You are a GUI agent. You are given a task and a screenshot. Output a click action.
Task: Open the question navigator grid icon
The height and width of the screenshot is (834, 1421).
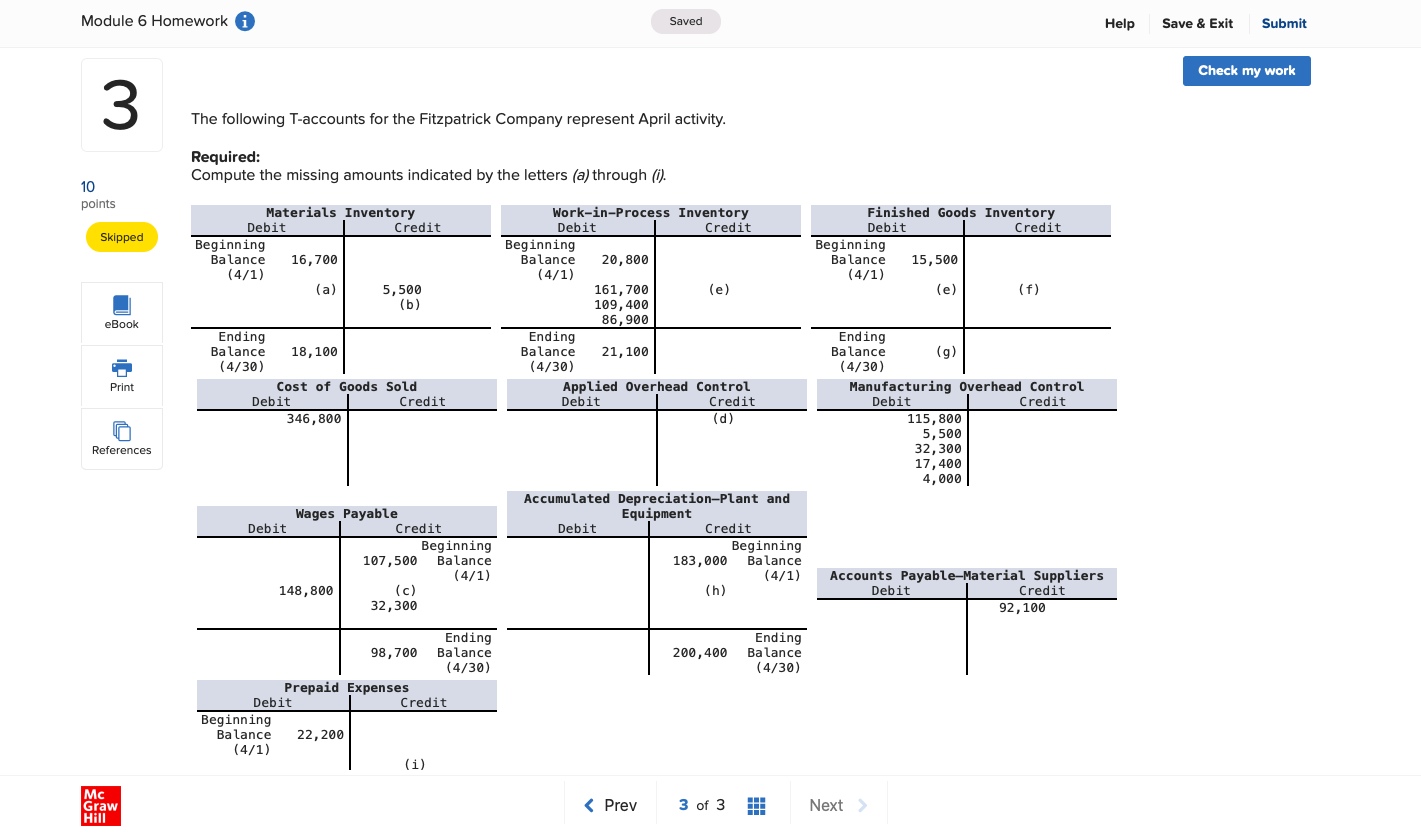point(756,805)
